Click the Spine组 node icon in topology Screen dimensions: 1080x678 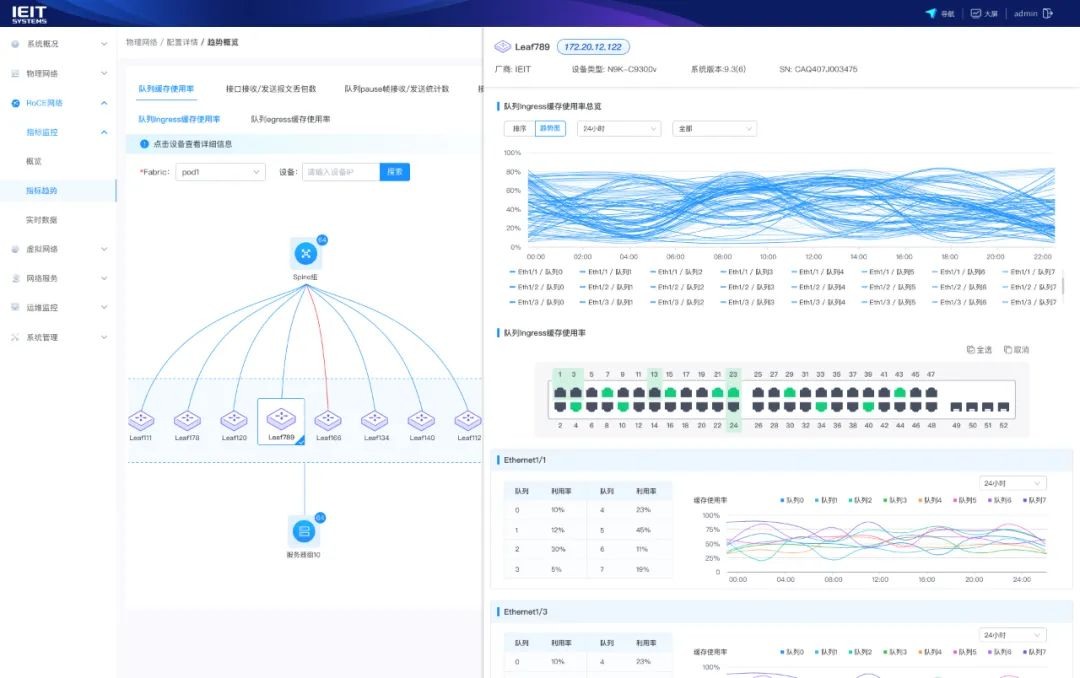(306, 254)
